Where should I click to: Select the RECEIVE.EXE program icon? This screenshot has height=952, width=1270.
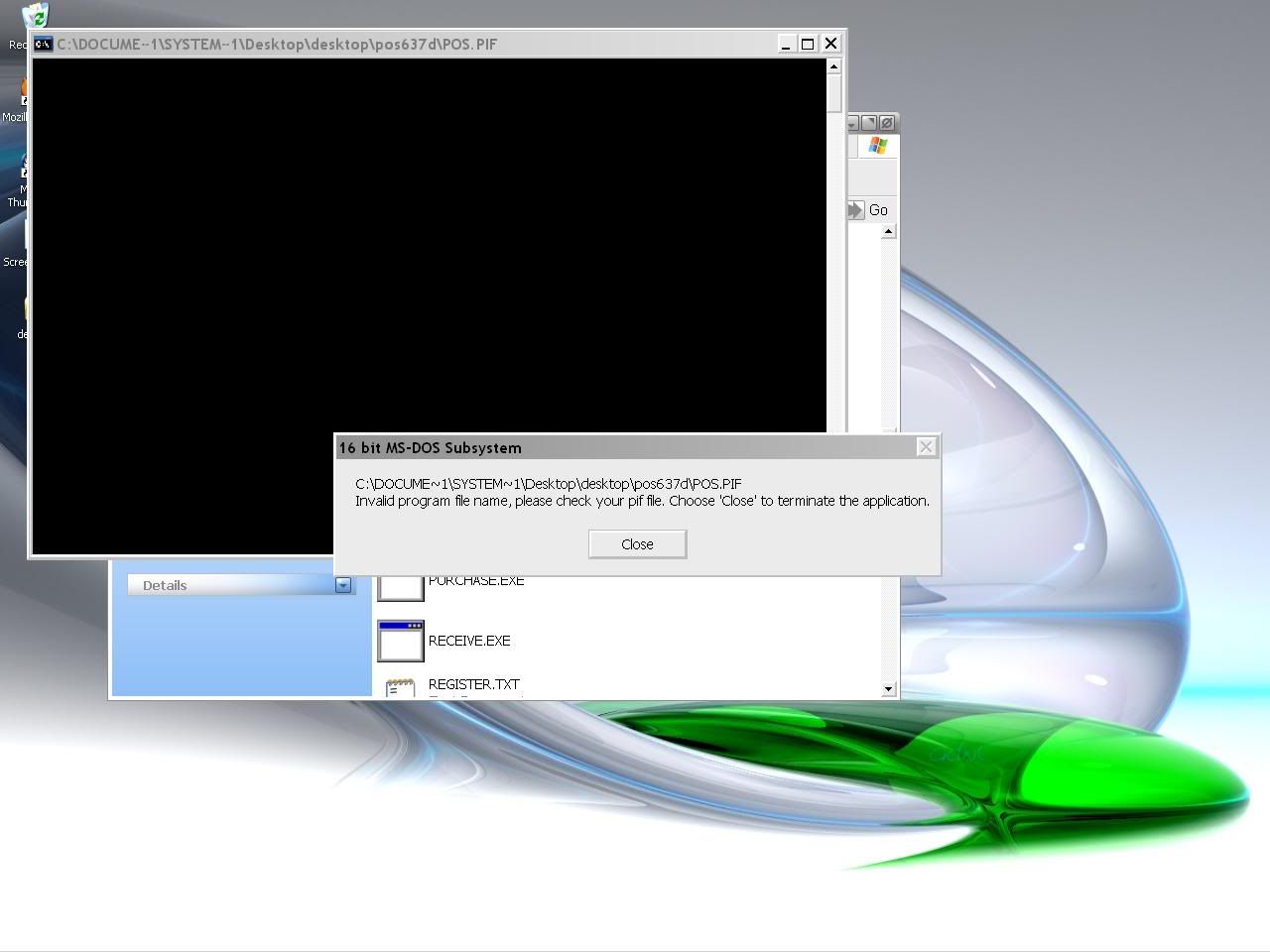400,642
